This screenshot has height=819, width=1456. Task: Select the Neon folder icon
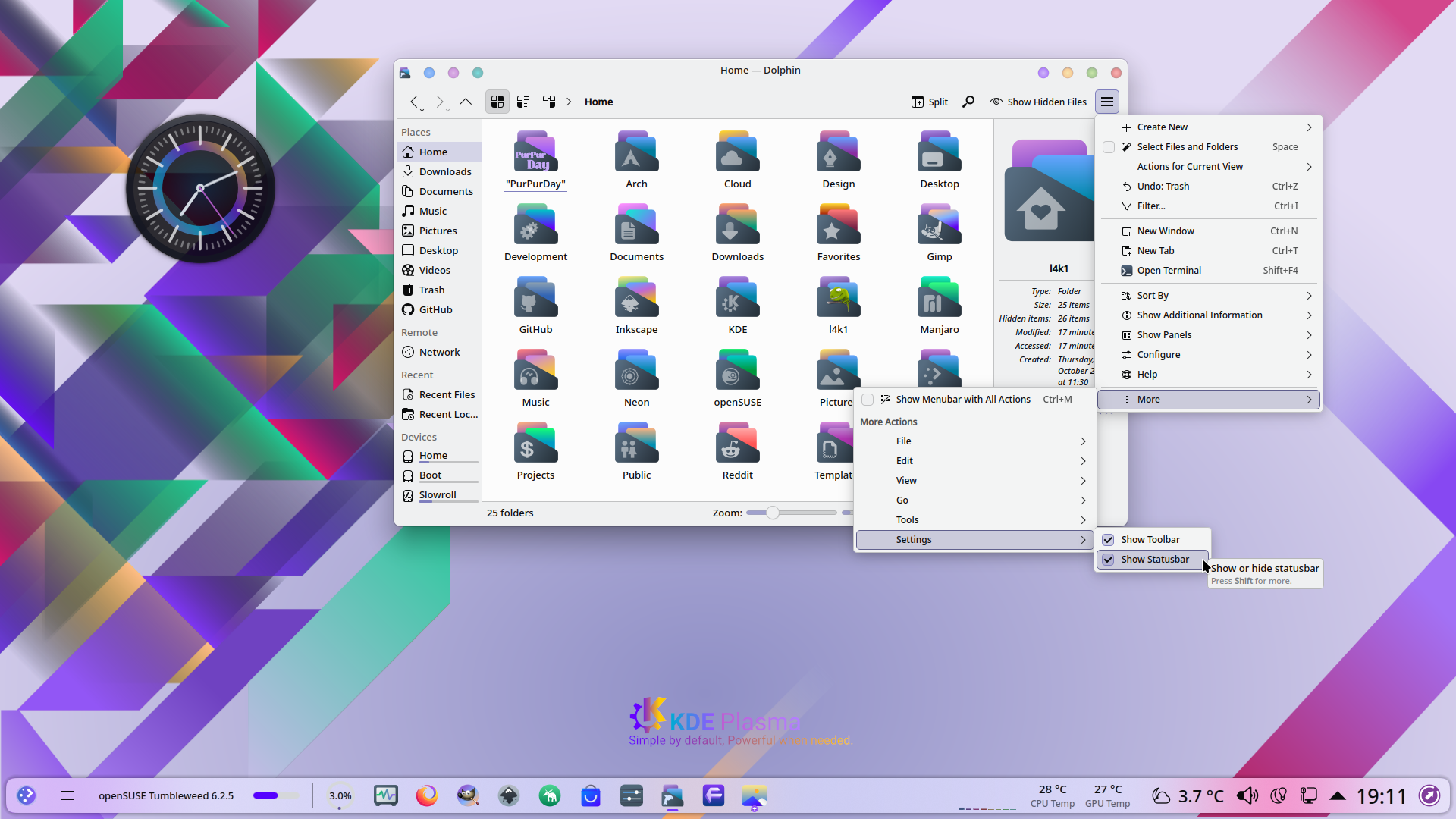coord(636,370)
